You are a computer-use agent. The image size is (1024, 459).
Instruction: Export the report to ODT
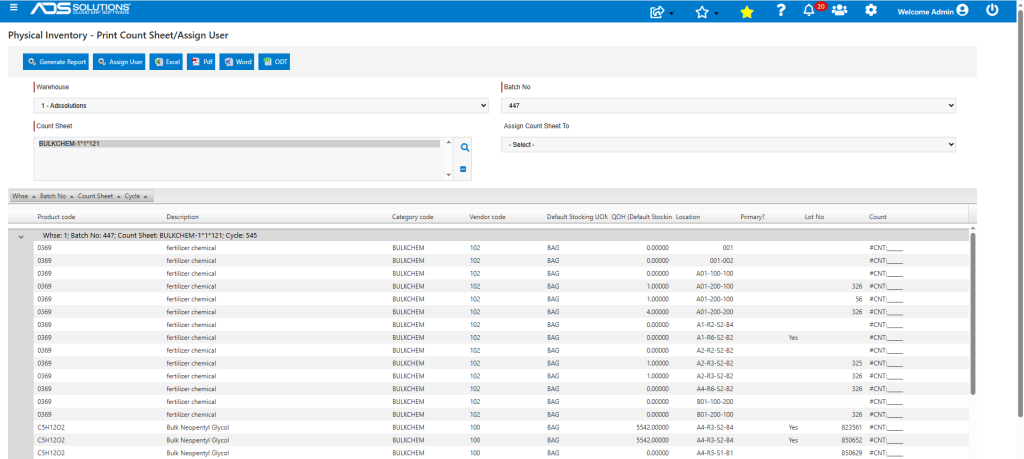click(x=274, y=62)
